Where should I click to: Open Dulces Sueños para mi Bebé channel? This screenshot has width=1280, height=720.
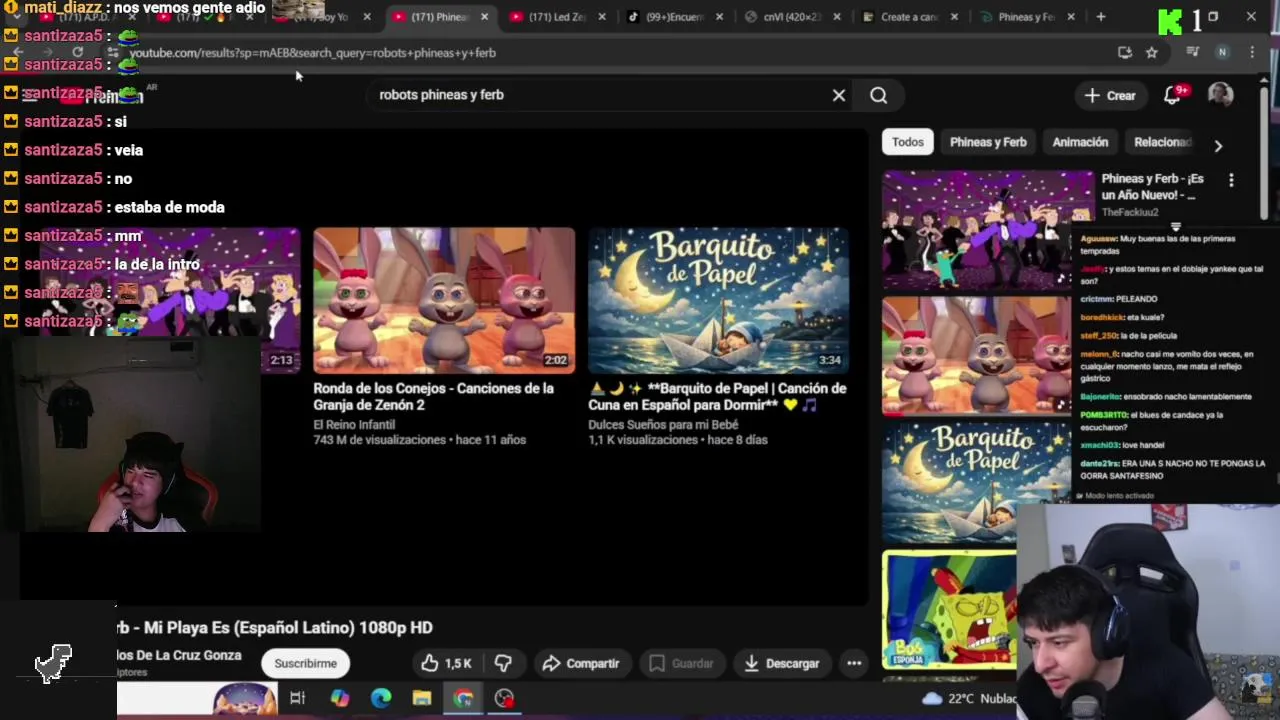coord(663,424)
